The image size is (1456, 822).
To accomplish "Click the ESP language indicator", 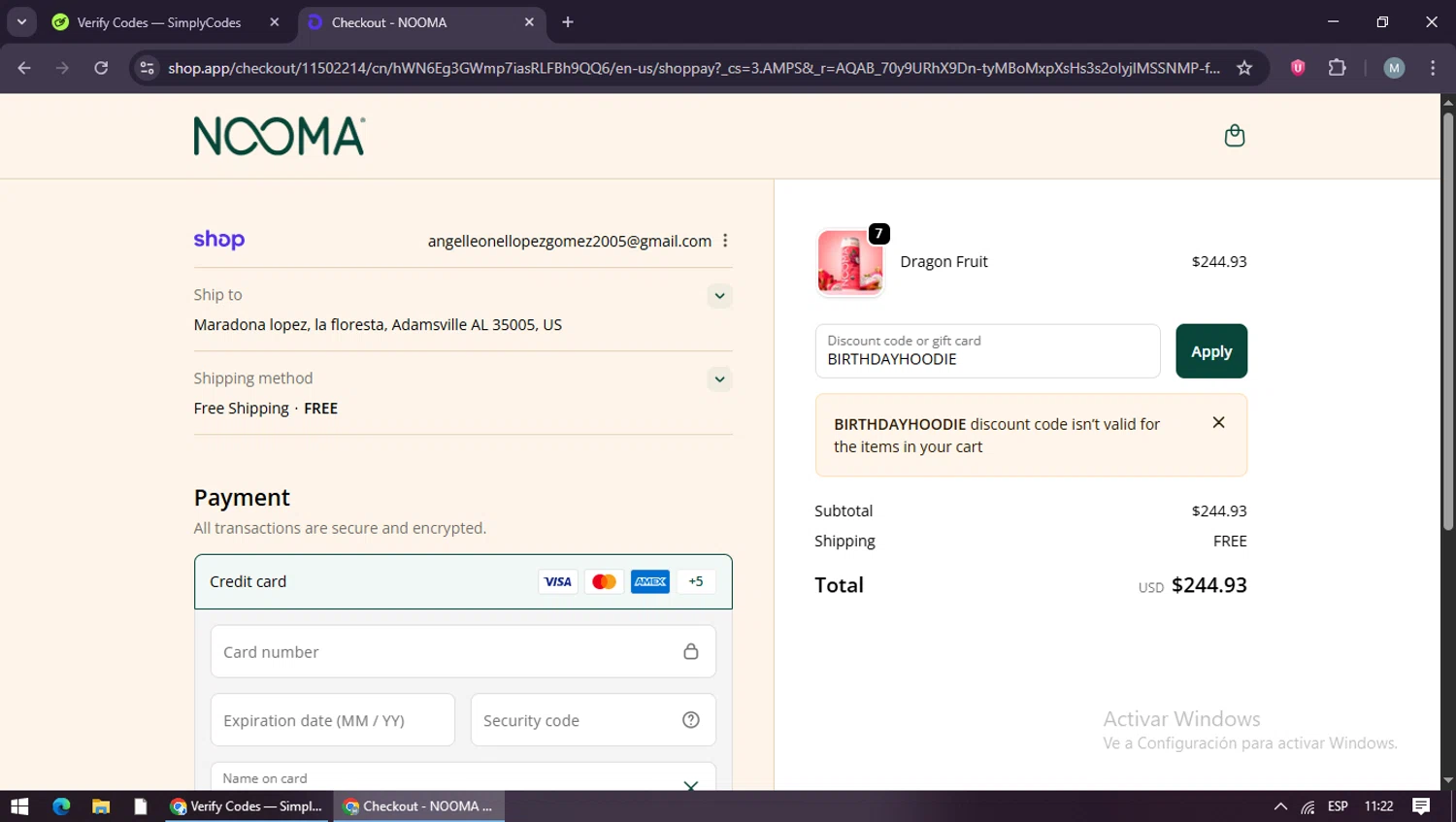I will pyautogui.click(x=1338, y=806).
